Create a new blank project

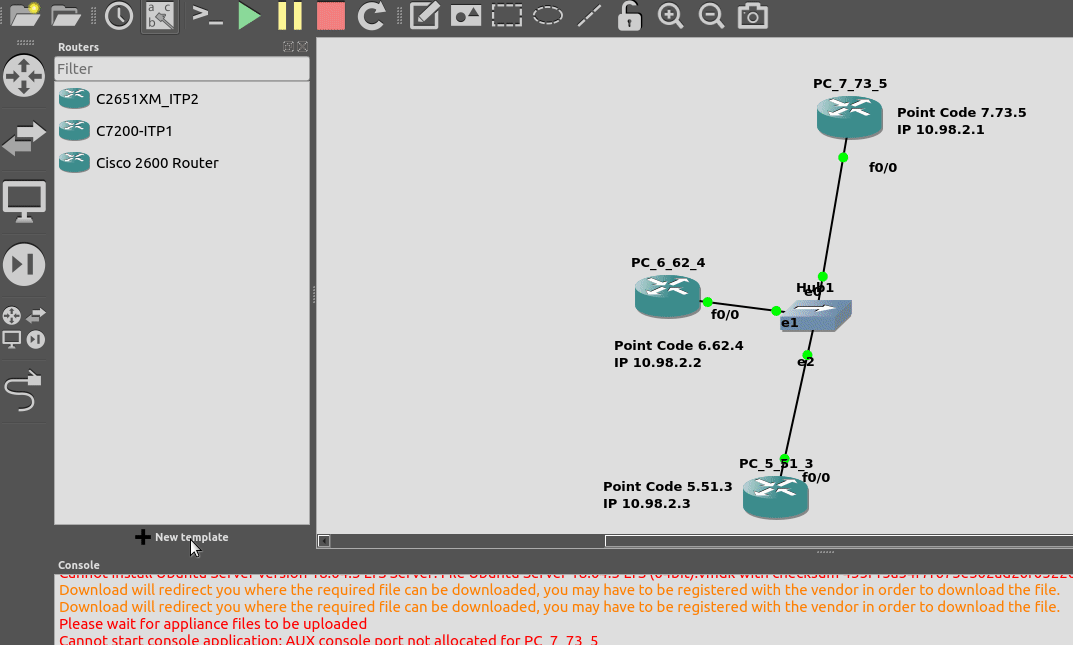point(25,15)
